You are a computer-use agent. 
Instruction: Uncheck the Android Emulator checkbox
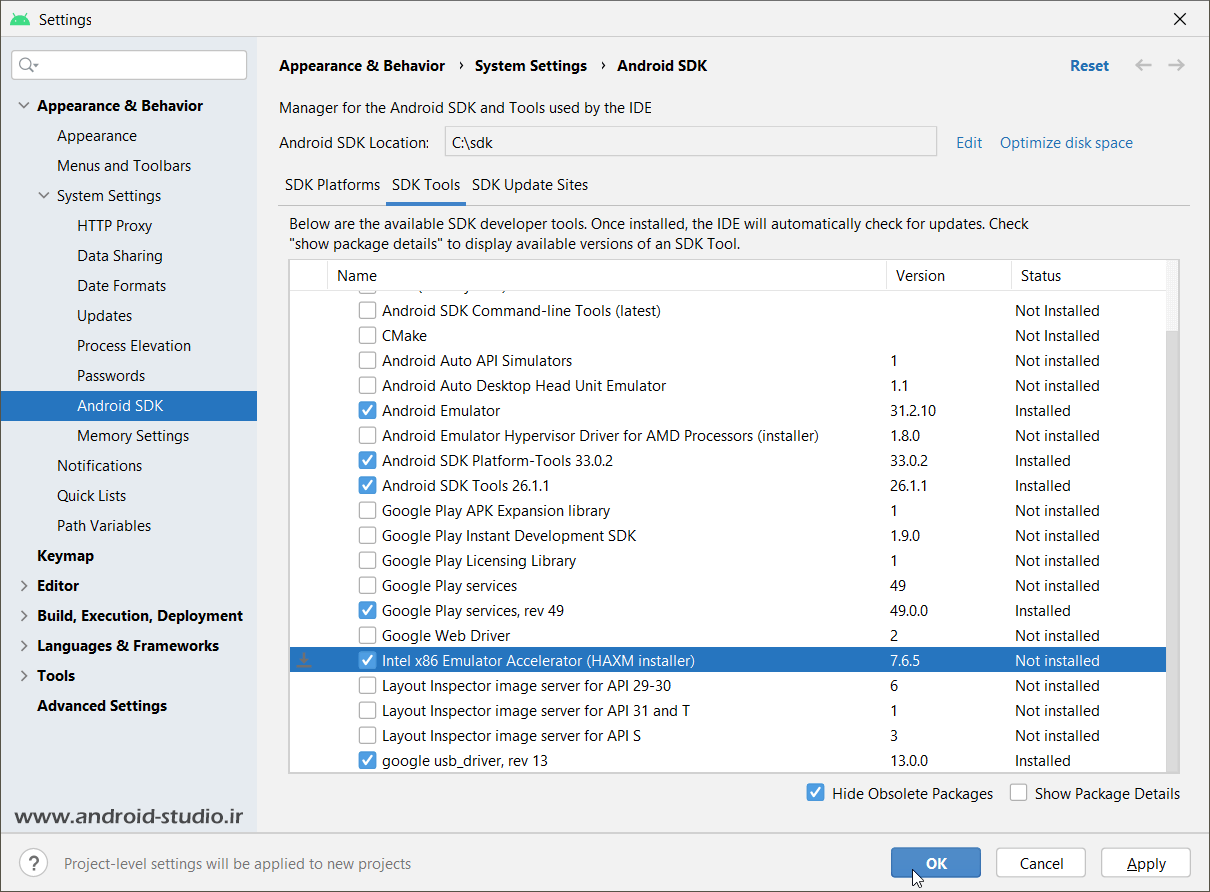(x=367, y=411)
